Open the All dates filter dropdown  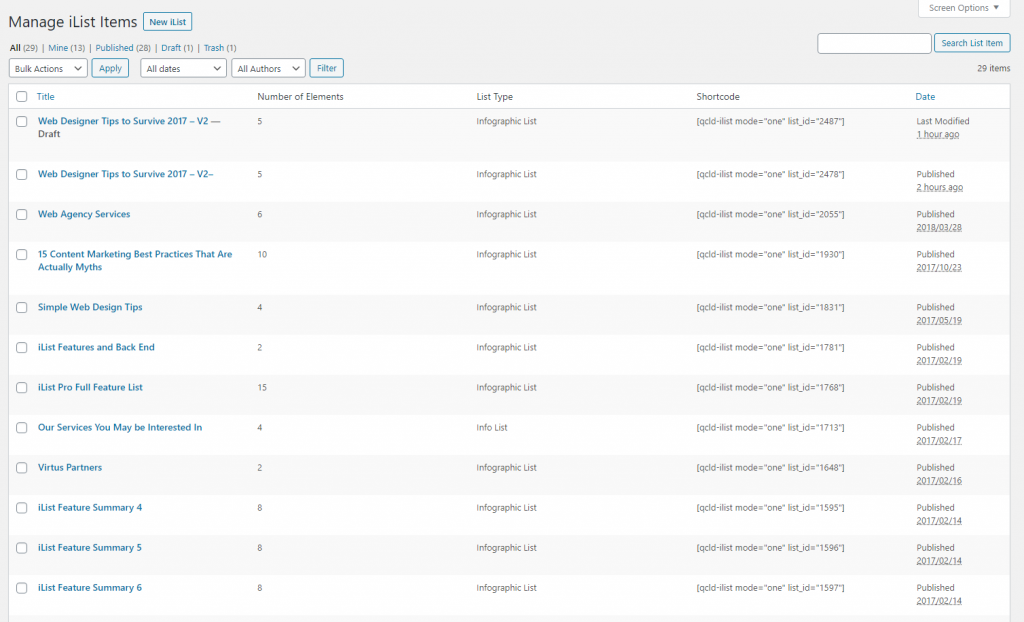(183, 67)
